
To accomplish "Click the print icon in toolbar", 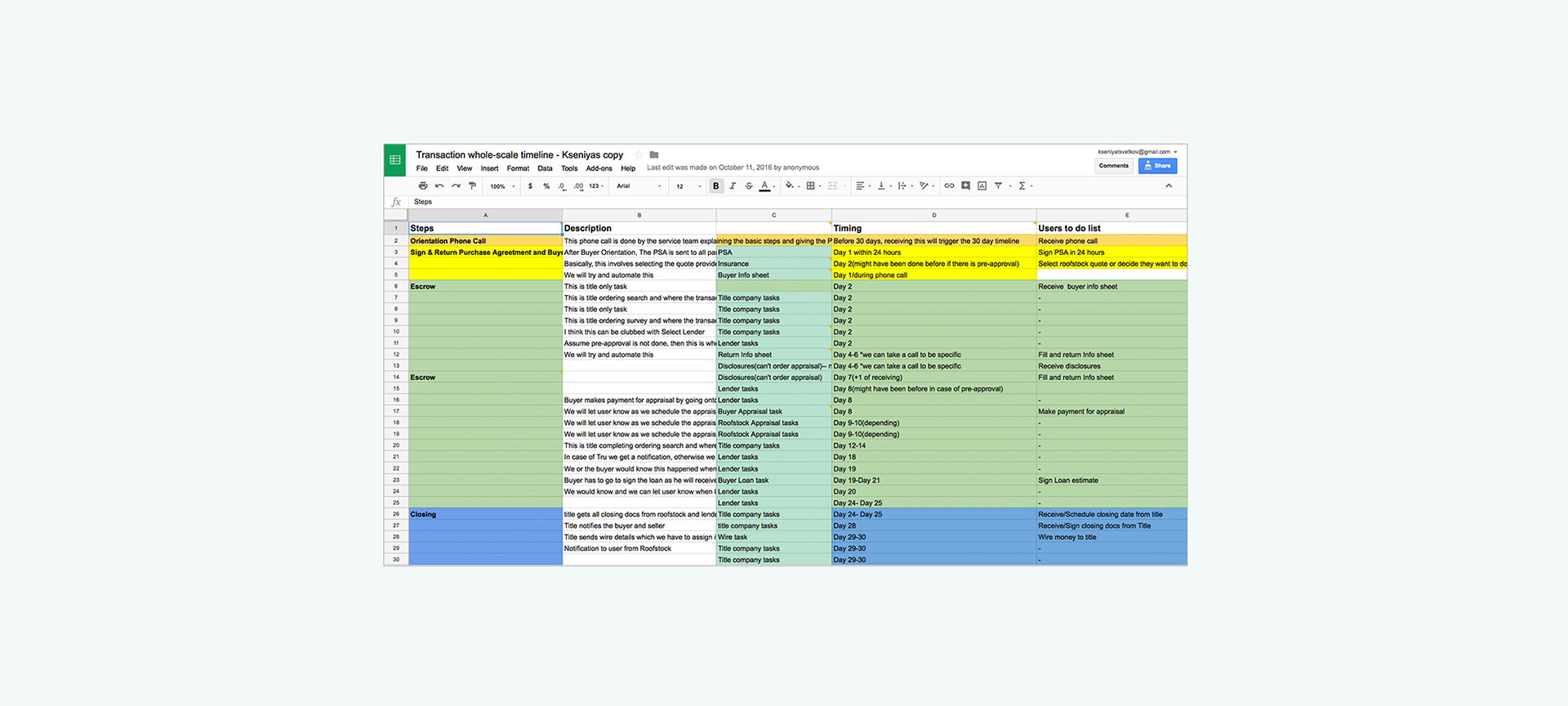I will point(422,186).
